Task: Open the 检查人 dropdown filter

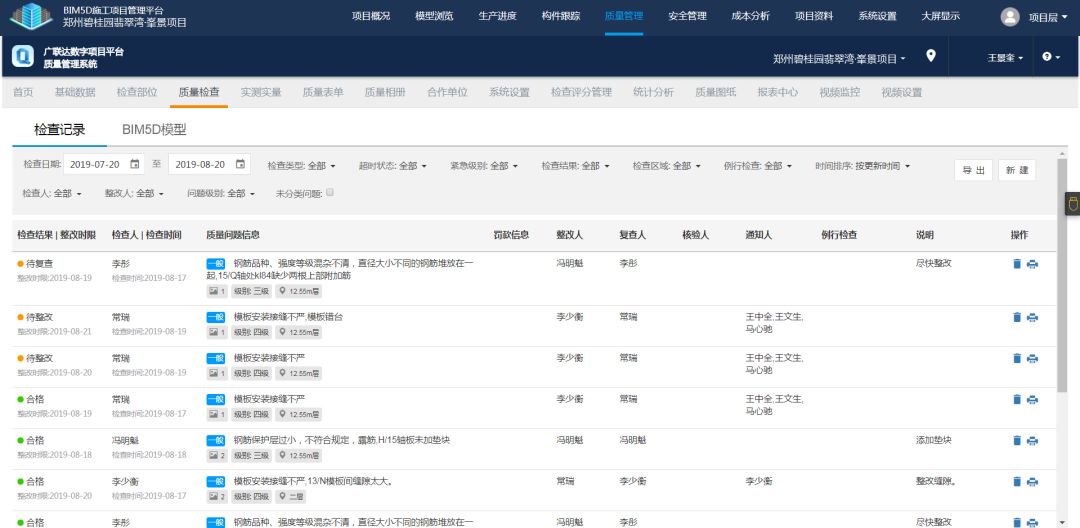Action: click(52, 194)
